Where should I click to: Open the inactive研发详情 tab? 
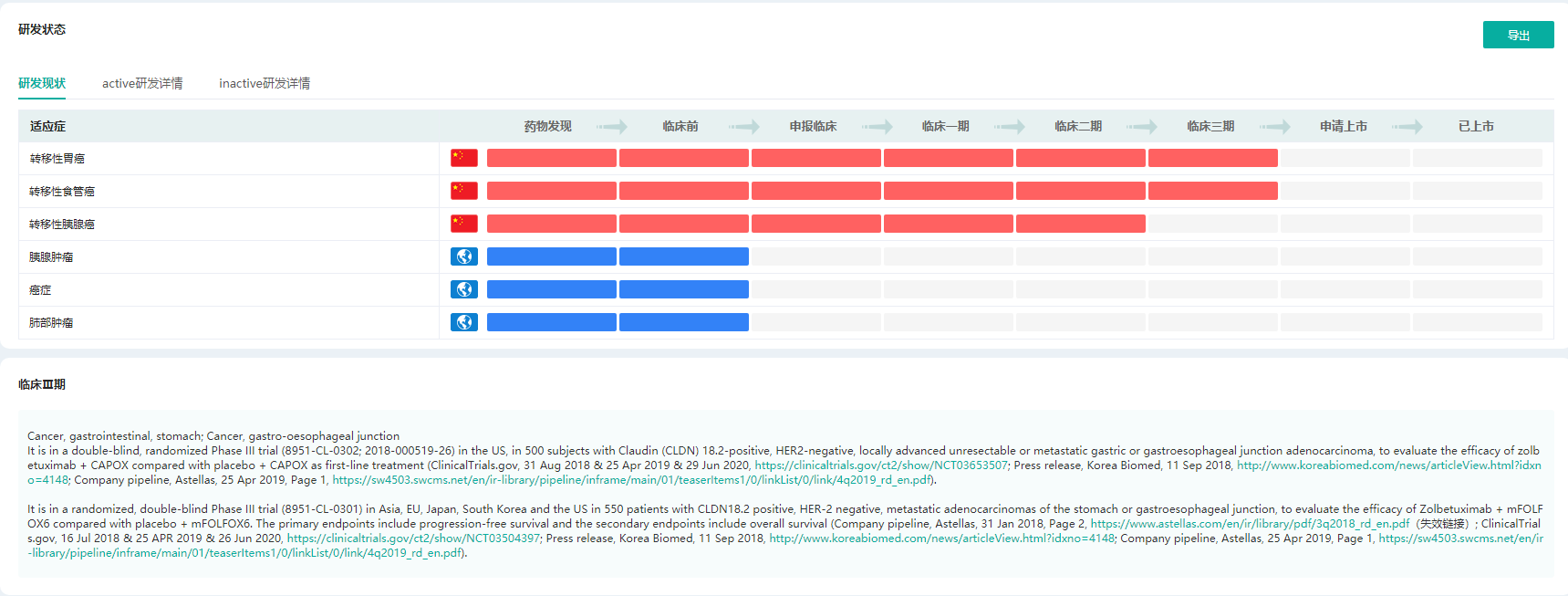pyautogui.click(x=265, y=83)
